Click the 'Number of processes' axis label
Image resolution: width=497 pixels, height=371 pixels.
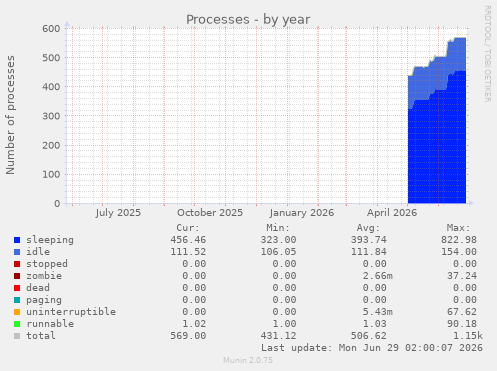tap(10, 115)
